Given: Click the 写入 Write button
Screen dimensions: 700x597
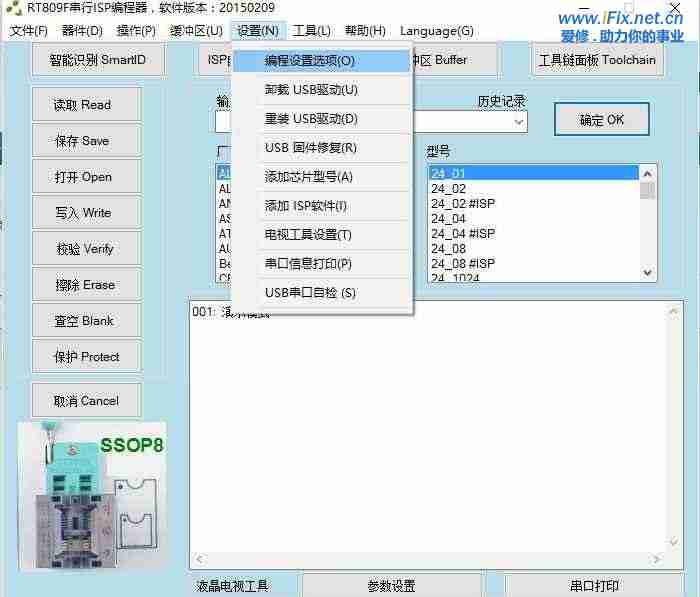Looking at the screenshot, I should pyautogui.click(x=87, y=213).
